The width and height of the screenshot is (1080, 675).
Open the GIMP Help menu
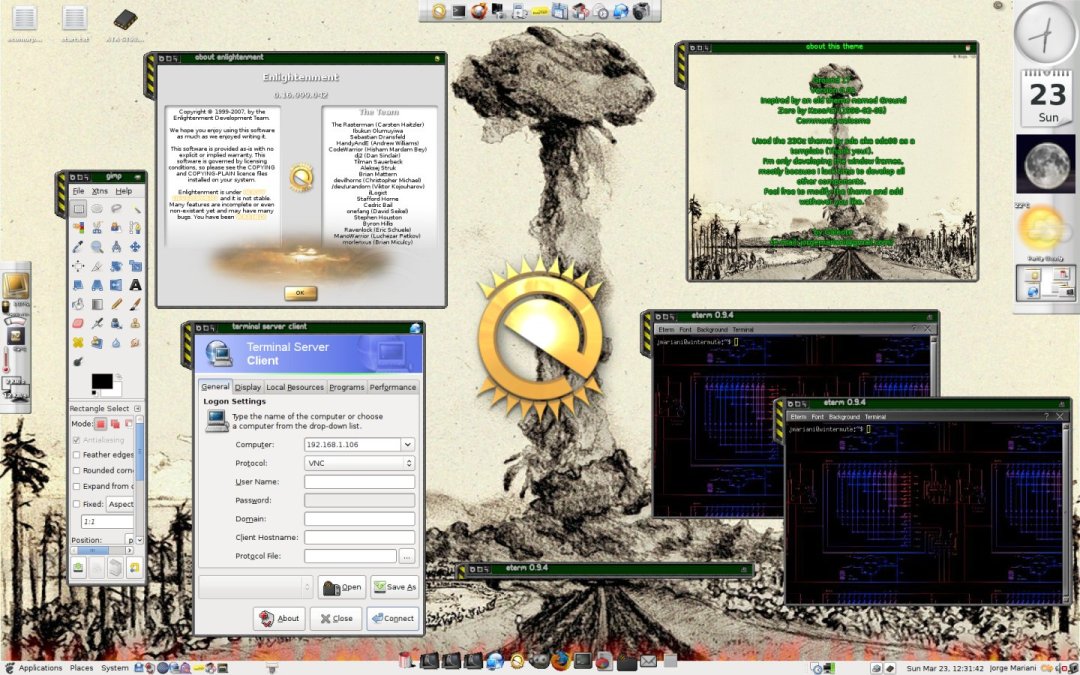pos(123,191)
